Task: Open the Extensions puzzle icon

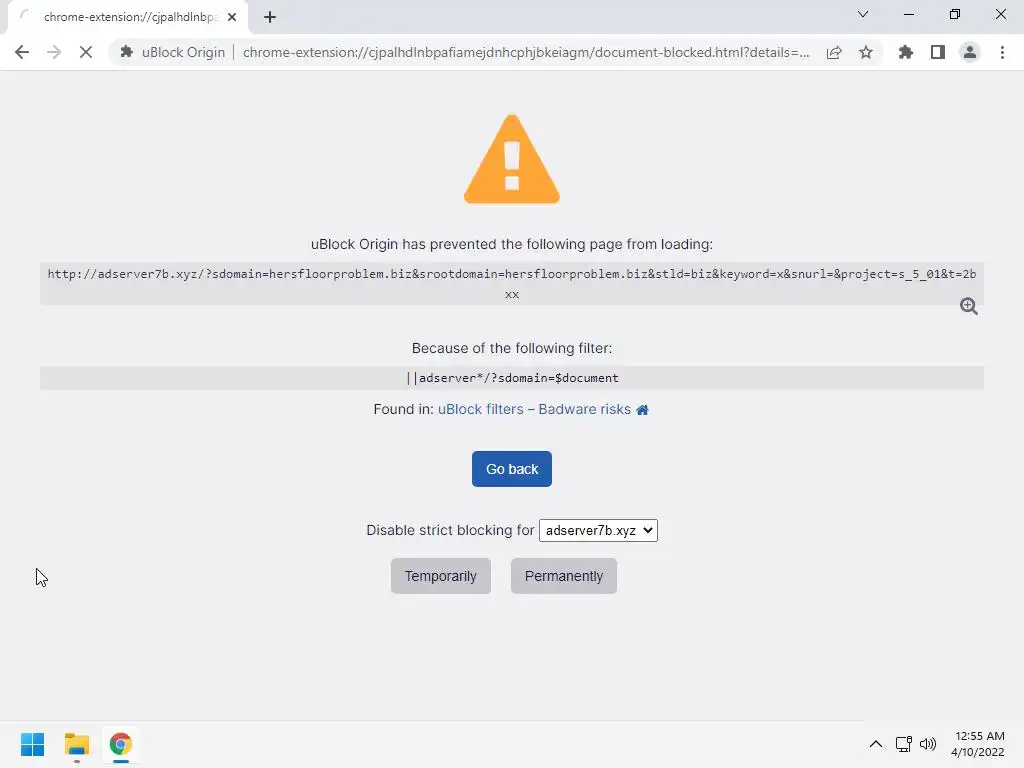Action: 905,52
